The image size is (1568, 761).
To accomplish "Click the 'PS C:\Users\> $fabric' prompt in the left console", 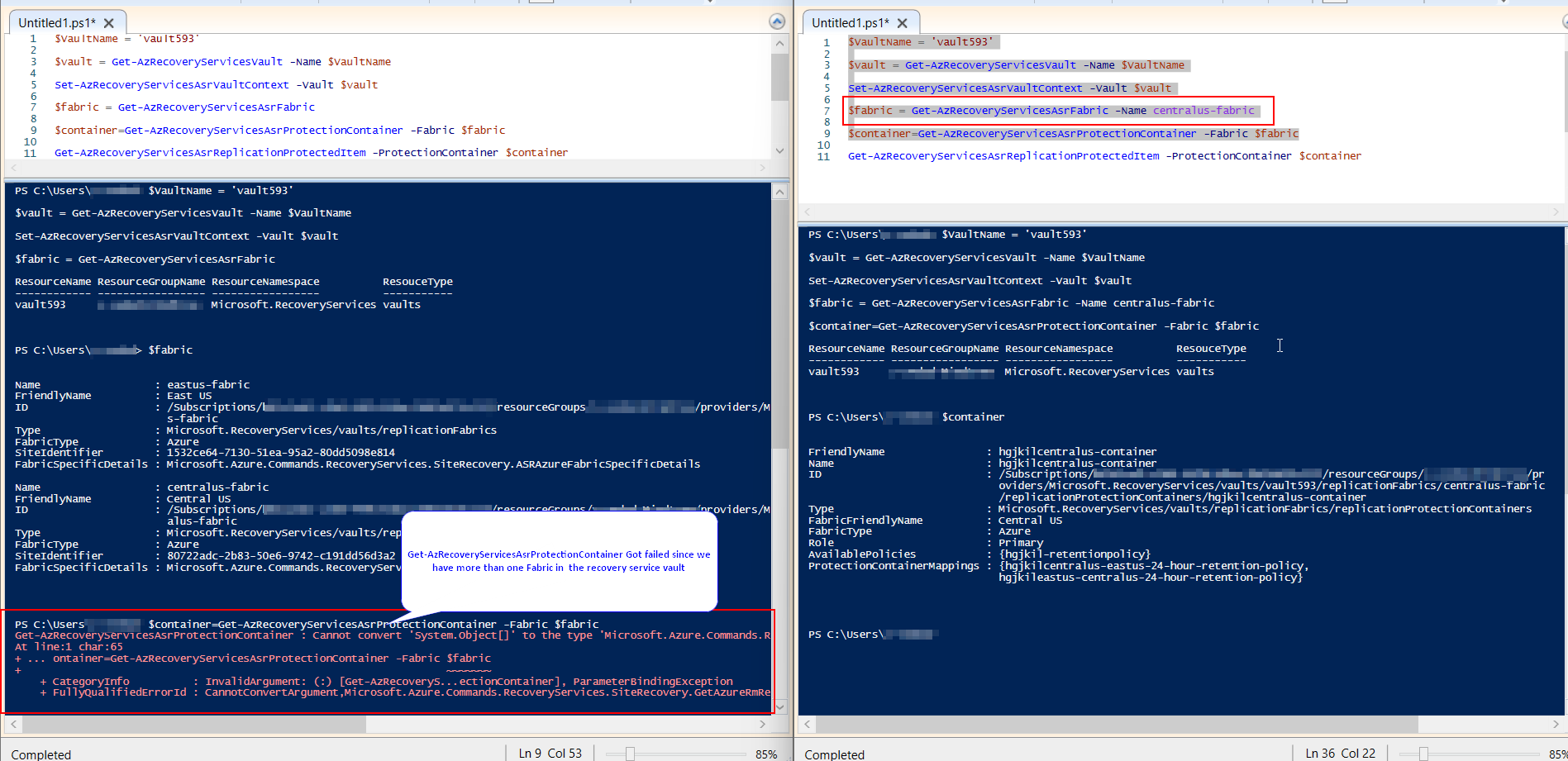I will coord(103,350).
